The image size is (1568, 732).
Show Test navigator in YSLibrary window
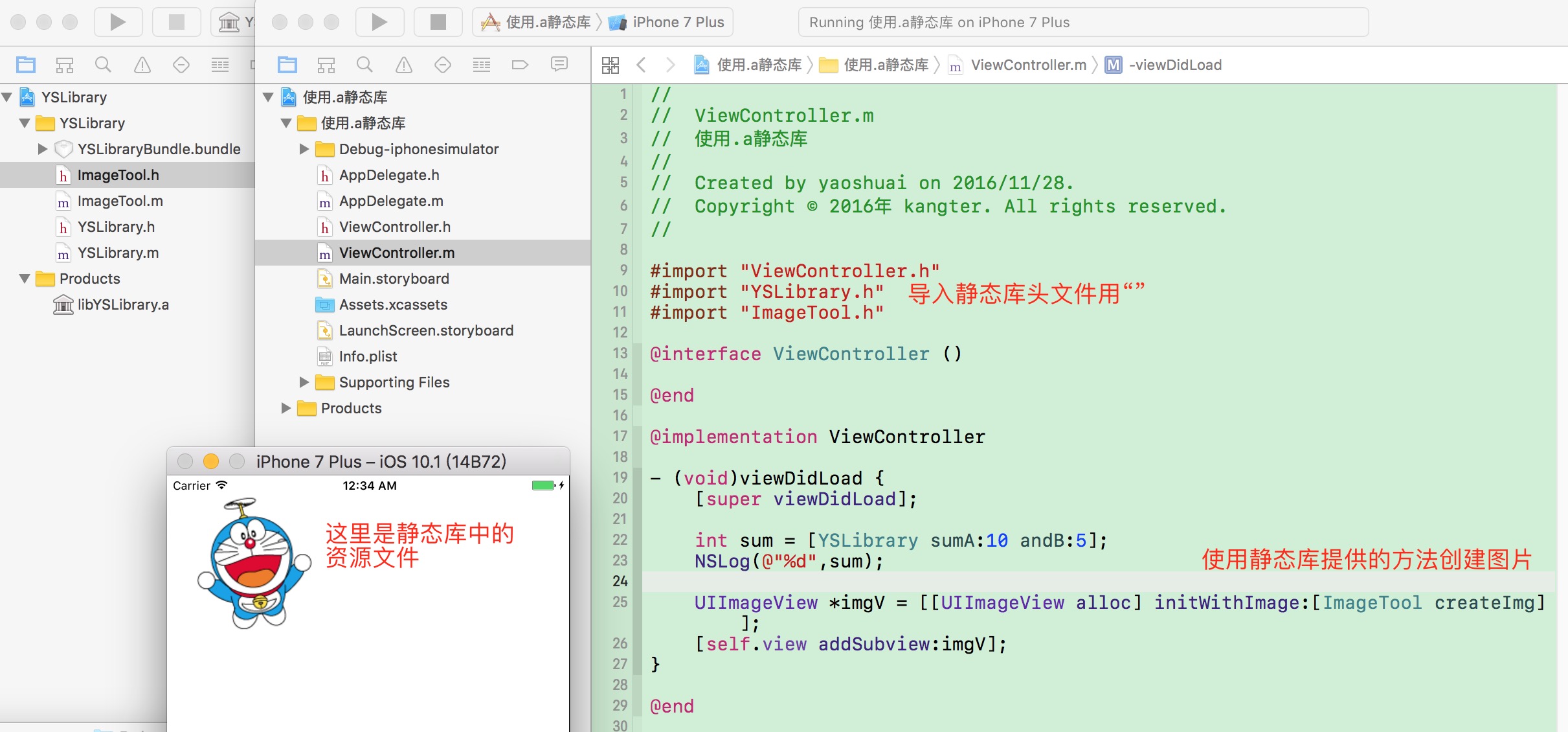point(181,64)
